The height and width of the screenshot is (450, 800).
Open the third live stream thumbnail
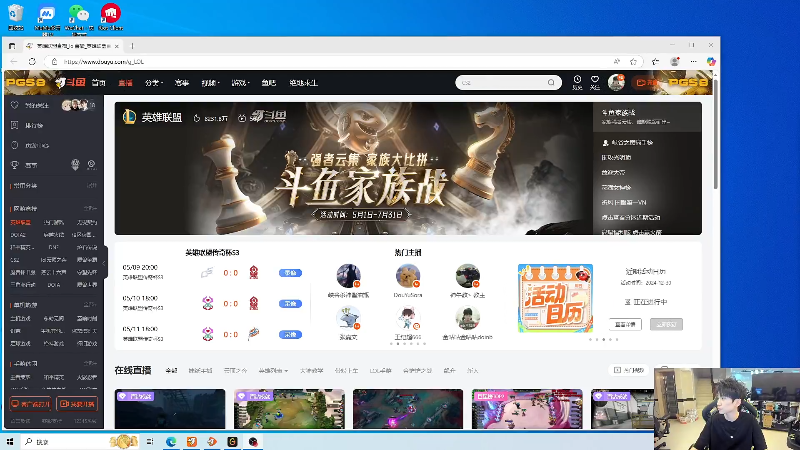(x=408, y=409)
